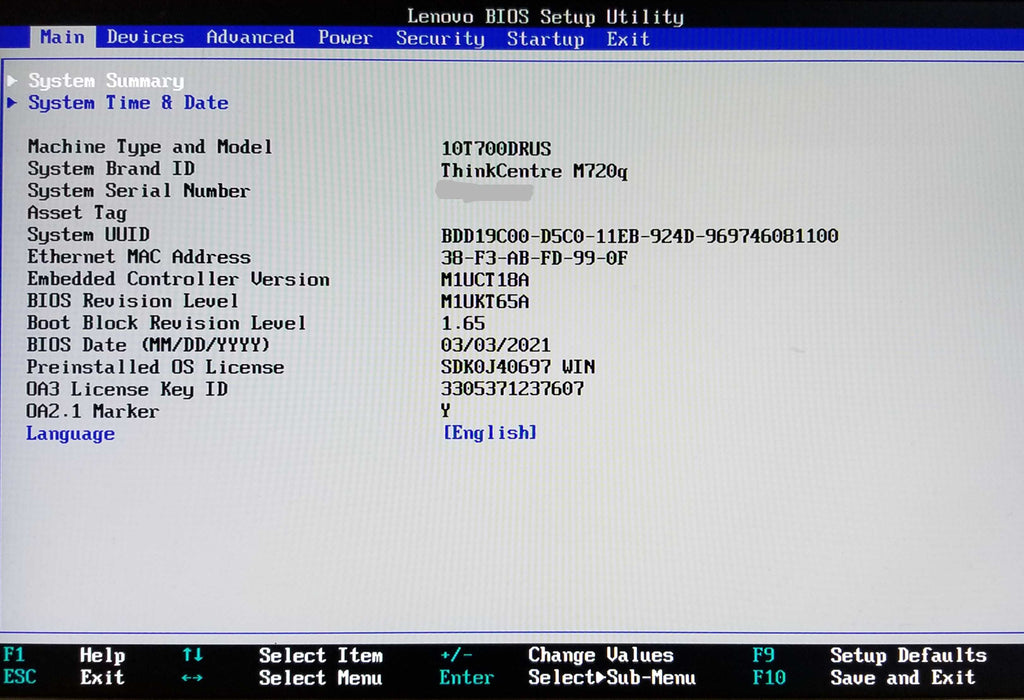Image resolution: width=1024 pixels, height=700 pixels.
Task: Click the Machine Type and Model label
Action: pyautogui.click(x=150, y=147)
